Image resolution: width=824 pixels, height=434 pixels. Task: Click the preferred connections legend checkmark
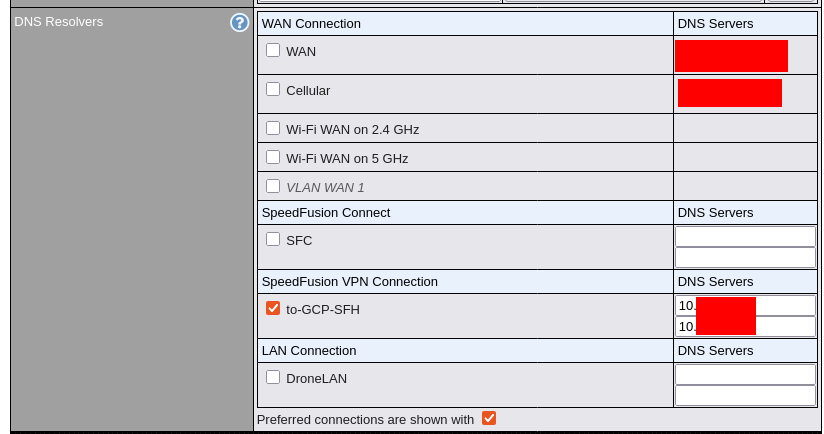[489, 418]
